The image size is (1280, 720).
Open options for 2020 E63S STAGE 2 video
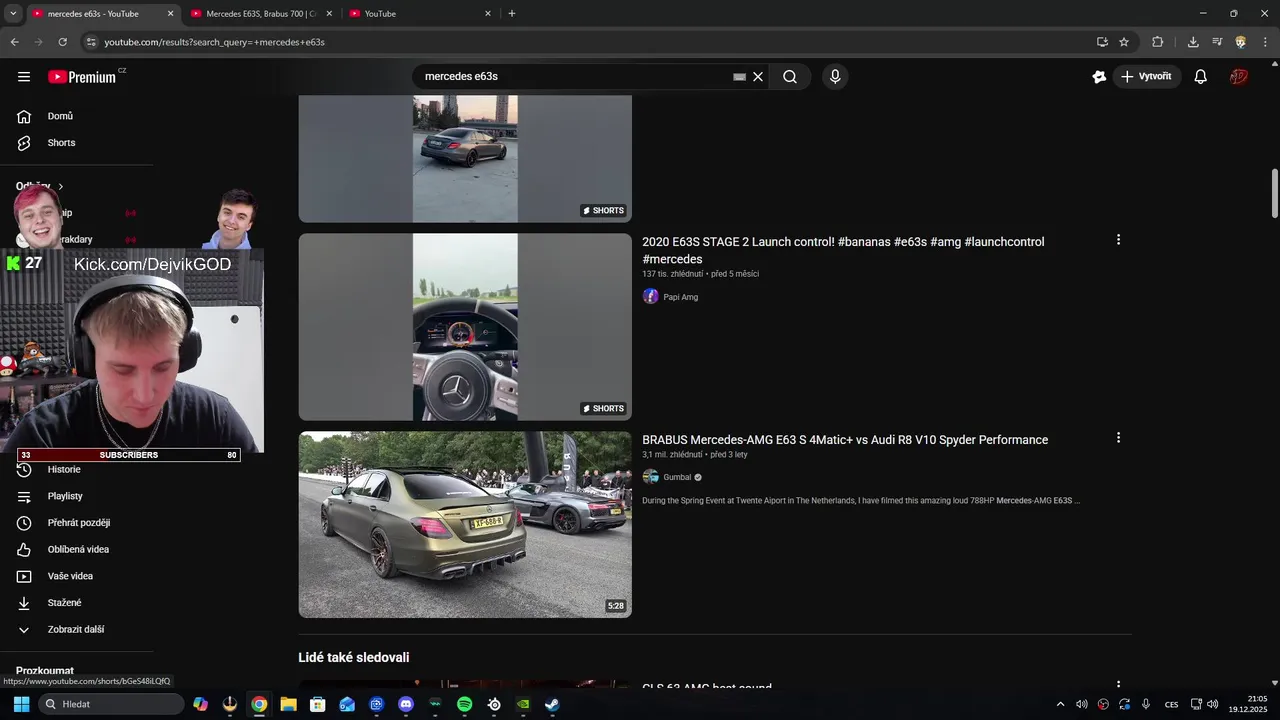point(1118,240)
